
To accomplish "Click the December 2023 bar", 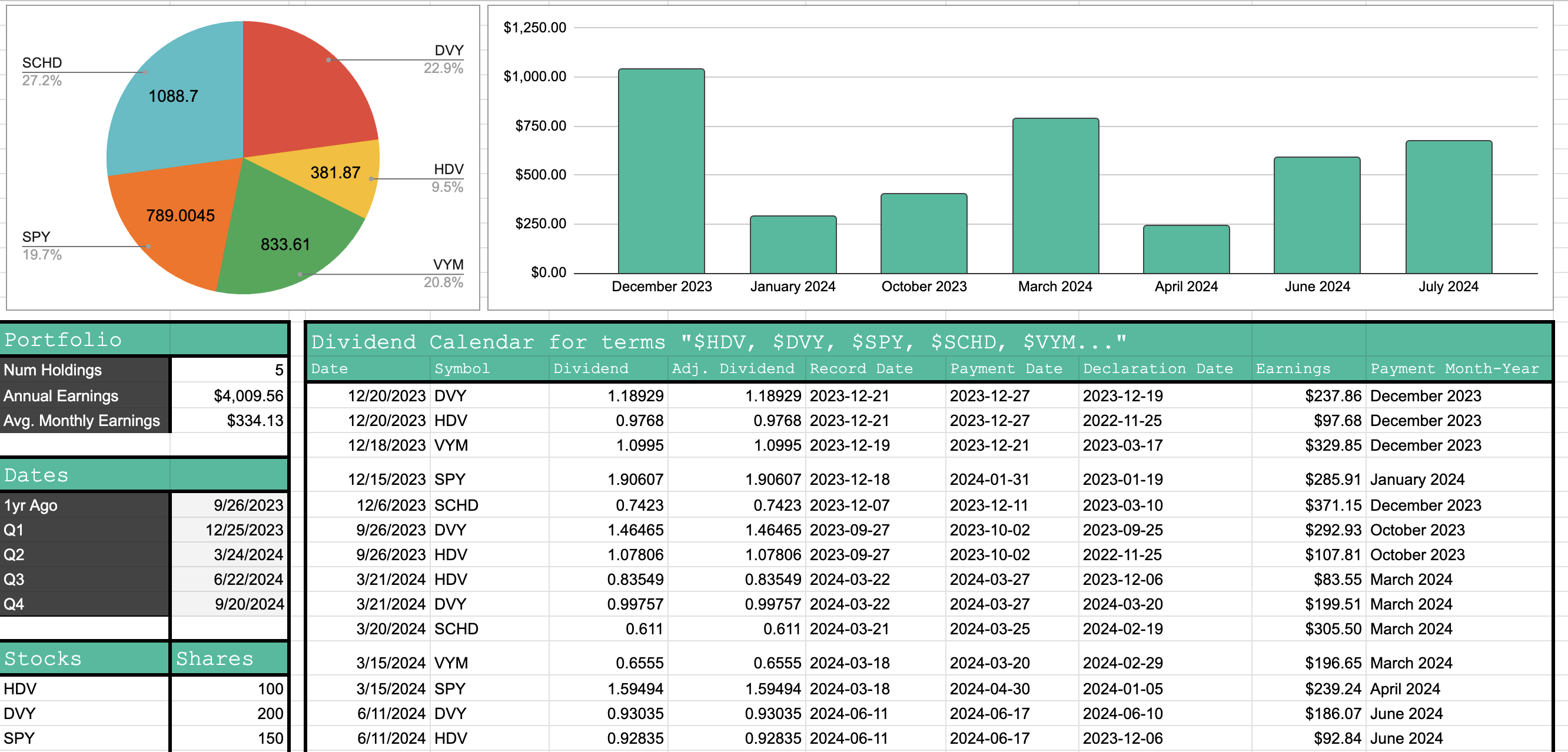I will pos(661,171).
